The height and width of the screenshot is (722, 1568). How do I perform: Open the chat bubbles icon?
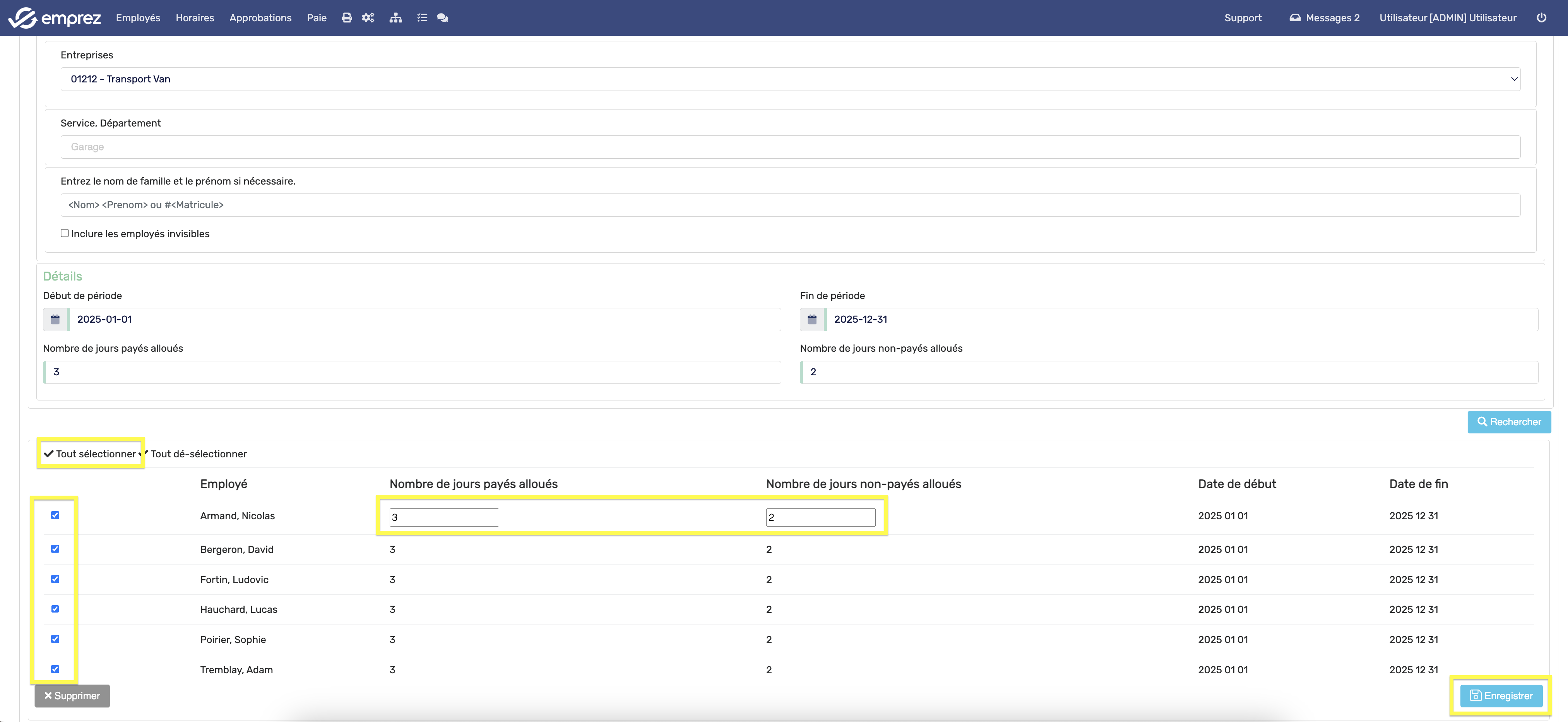[443, 18]
